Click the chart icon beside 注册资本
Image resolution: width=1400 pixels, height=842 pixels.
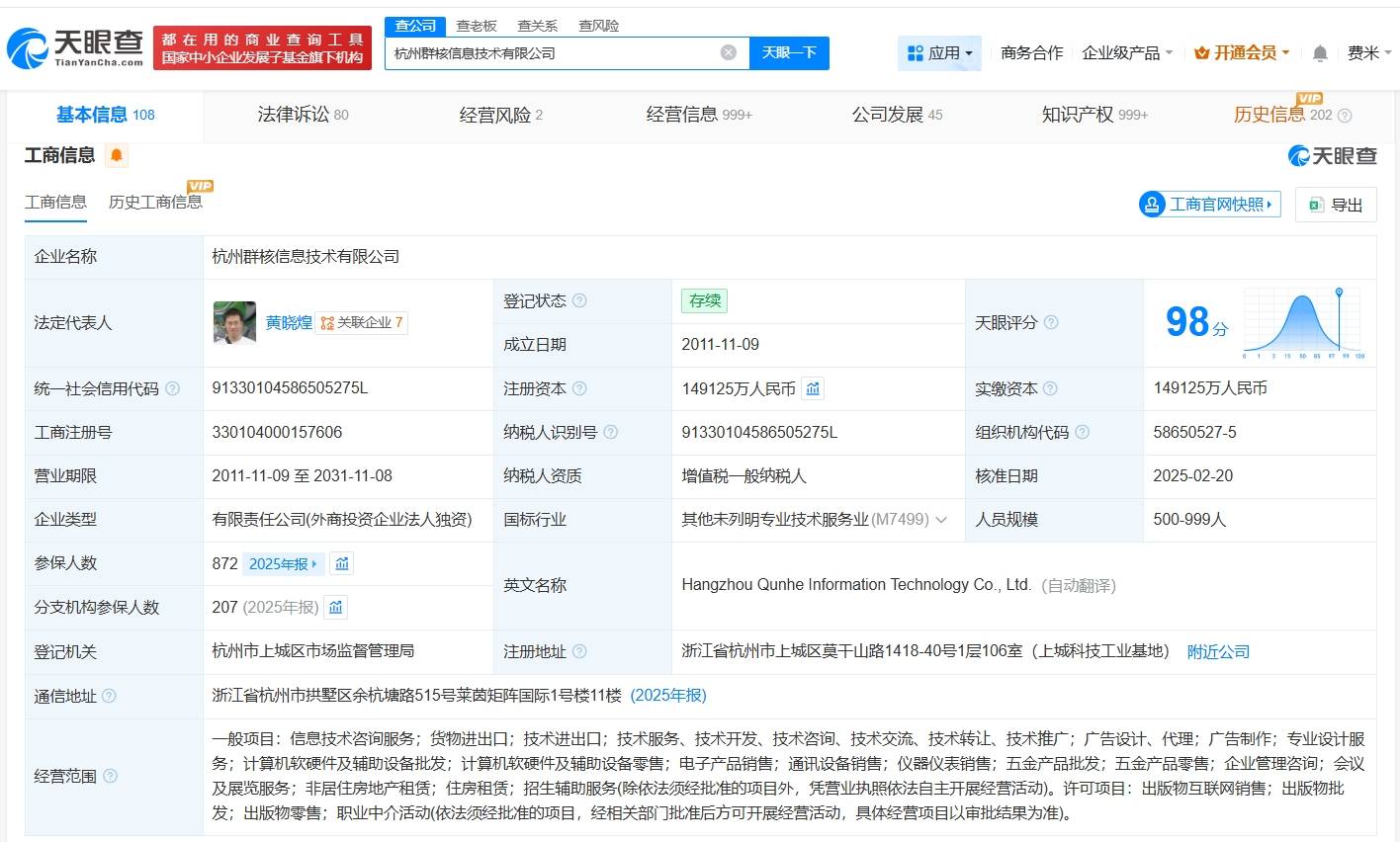coord(813,388)
